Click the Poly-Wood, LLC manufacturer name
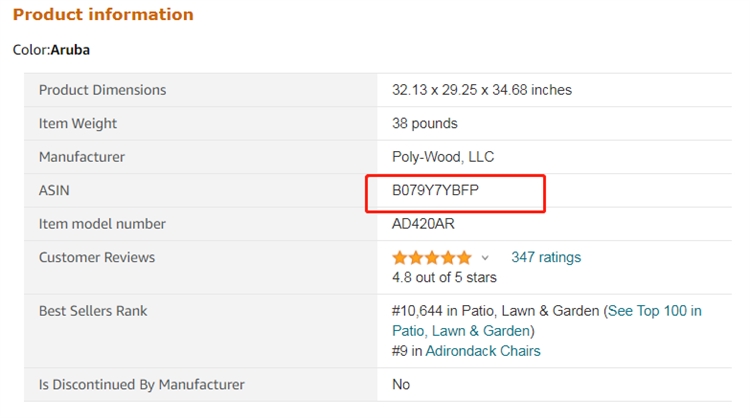The height and width of the screenshot is (418, 750). coord(442,157)
